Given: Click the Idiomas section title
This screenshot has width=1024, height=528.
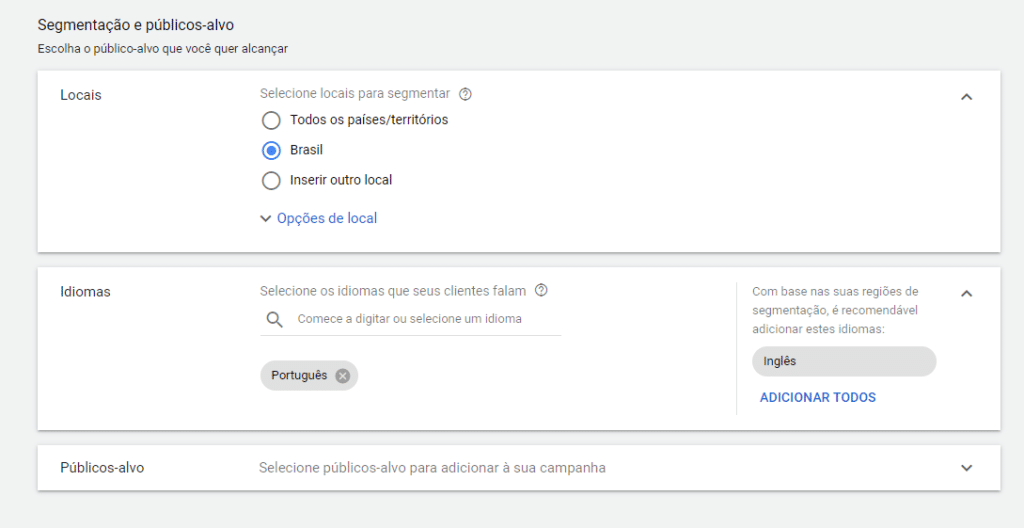Looking at the screenshot, I should click(86, 292).
